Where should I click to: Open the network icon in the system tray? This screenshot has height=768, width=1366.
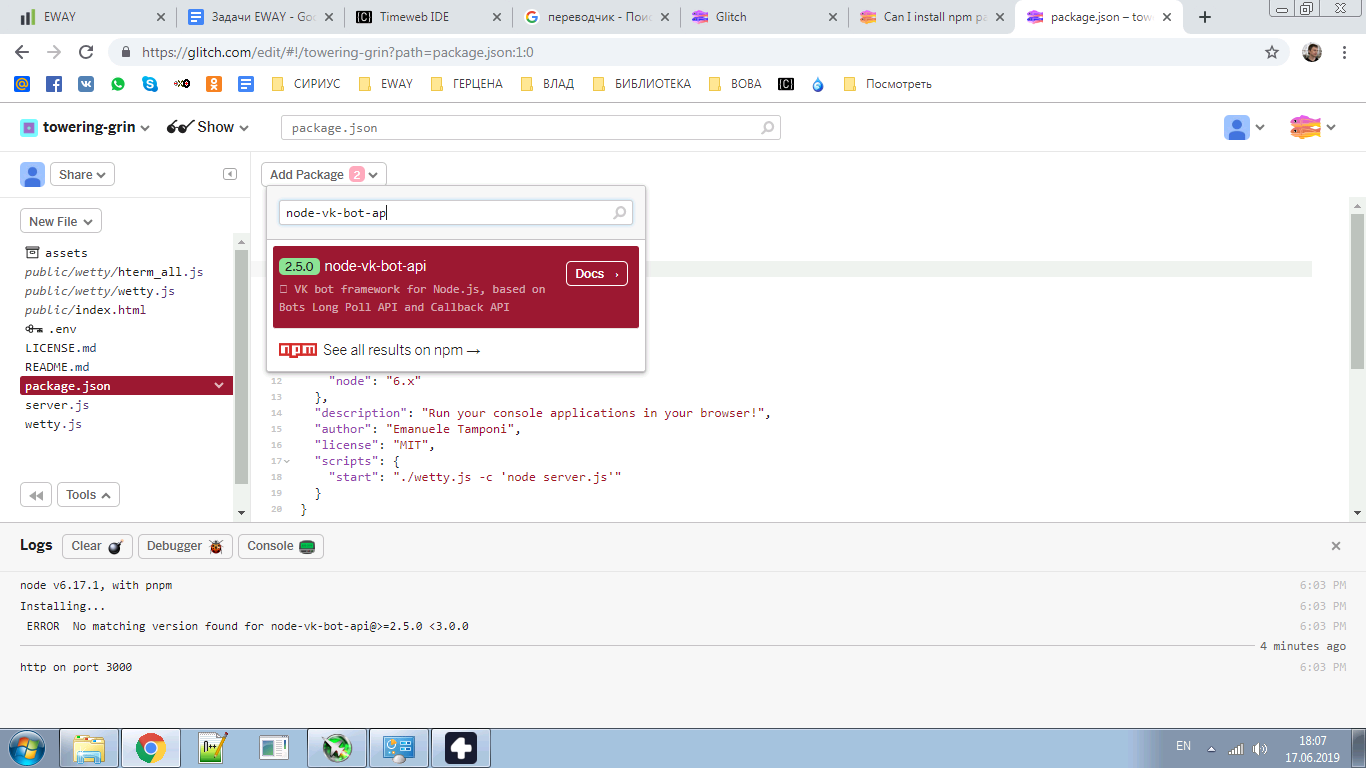point(1236,748)
